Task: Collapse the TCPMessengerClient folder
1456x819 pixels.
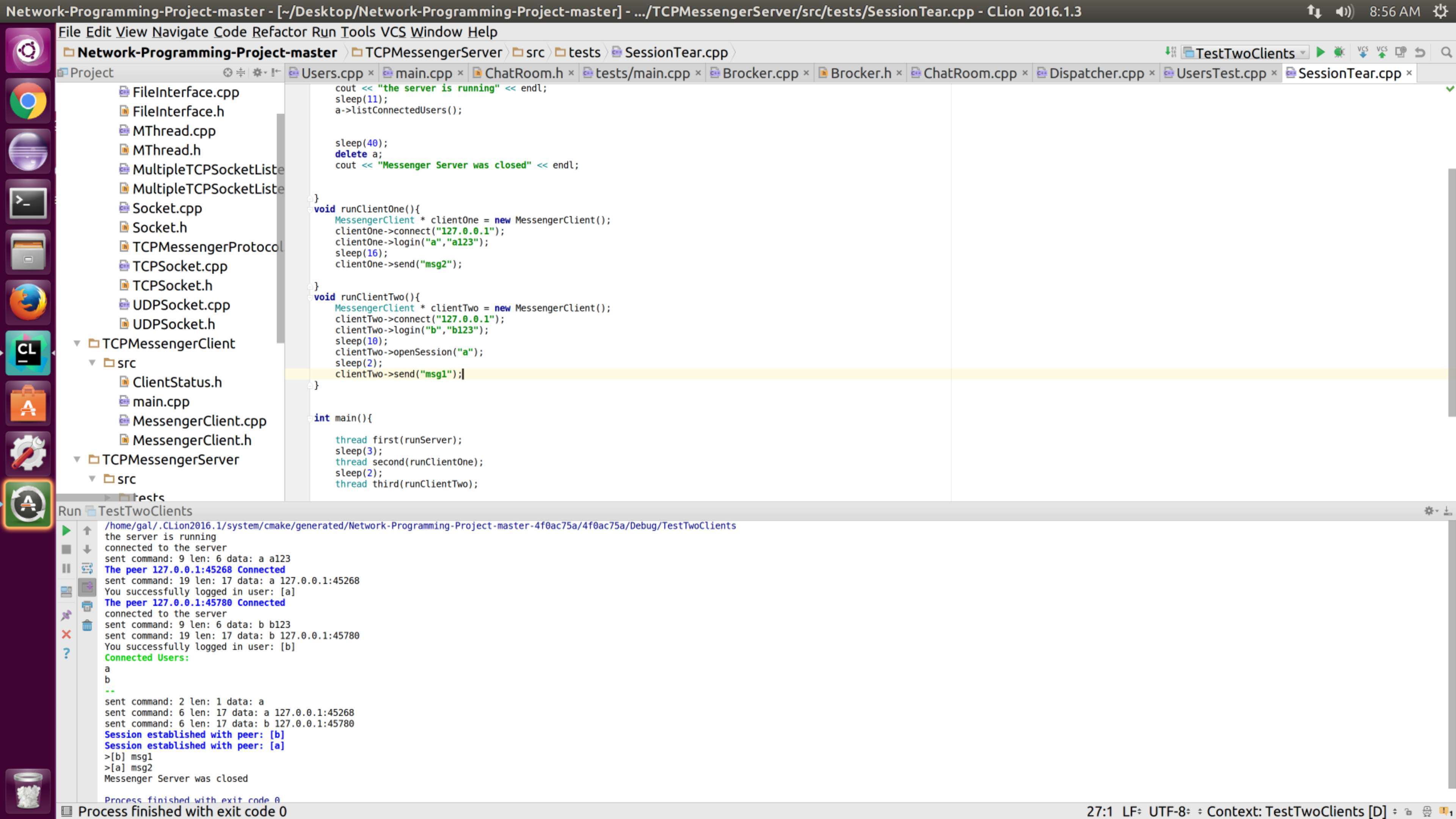Action: click(x=77, y=344)
